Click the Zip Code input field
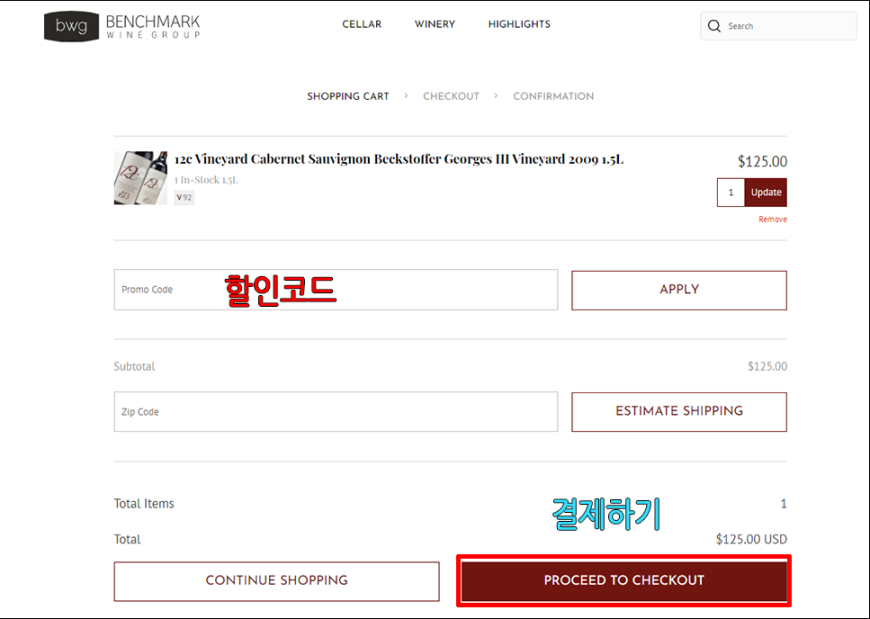Viewport: 870px width, 619px height. pyautogui.click(x=336, y=412)
